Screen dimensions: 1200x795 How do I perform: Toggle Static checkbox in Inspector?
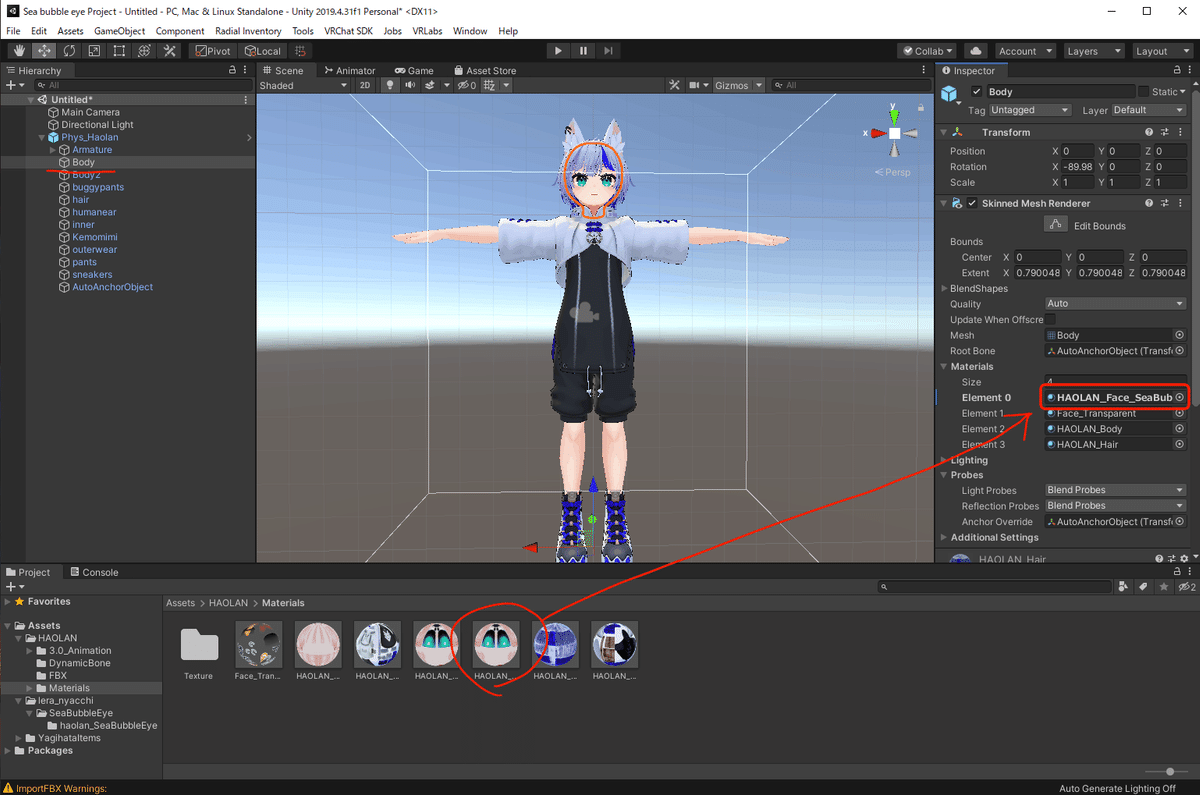click(1144, 91)
